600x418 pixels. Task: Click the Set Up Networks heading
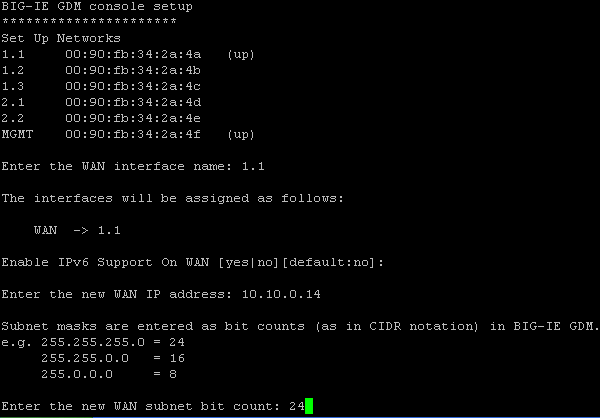coord(61,38)
